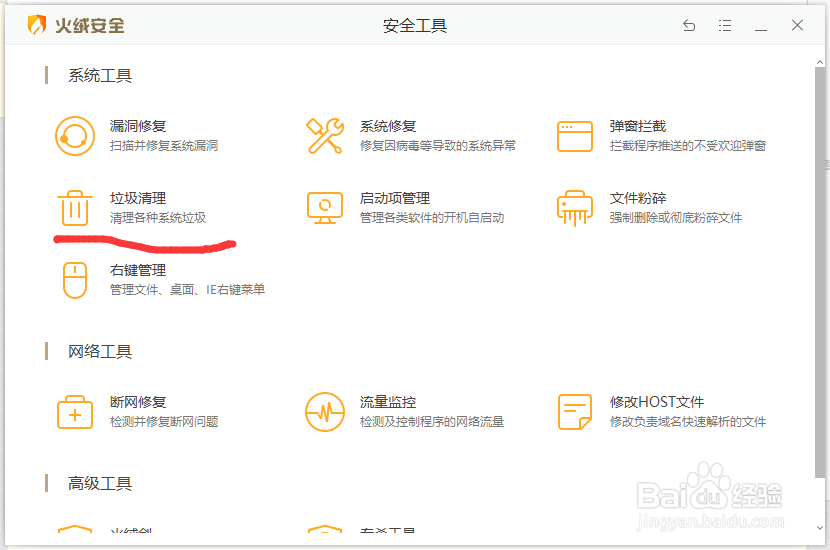Select the 修改HOST文件 title text
This screenshot has height=550, width=830.
tap(656, 402)
